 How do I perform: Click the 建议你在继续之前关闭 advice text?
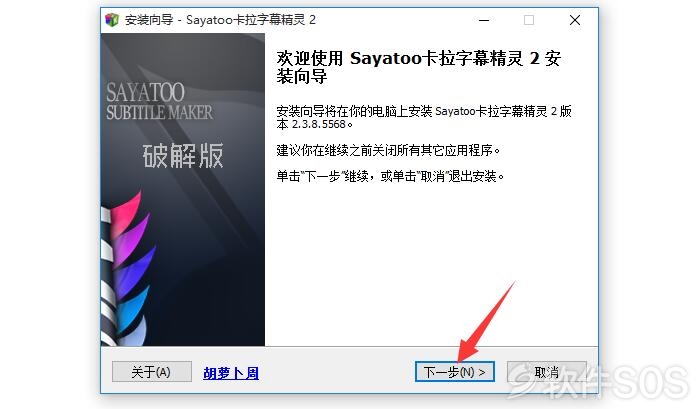coord(388,150)
